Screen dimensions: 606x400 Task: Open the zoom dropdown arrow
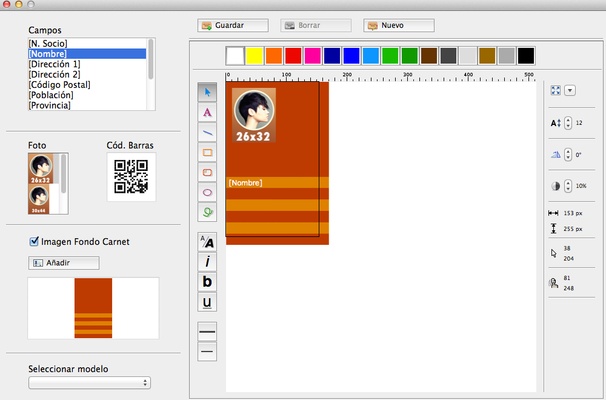pyautogui.click(x=570, y=90)
